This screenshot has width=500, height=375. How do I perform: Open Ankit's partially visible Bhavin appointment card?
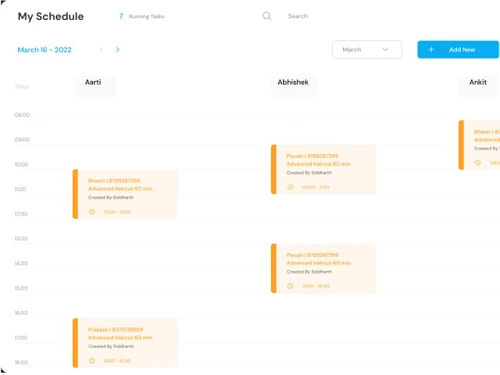coord(479,145)
